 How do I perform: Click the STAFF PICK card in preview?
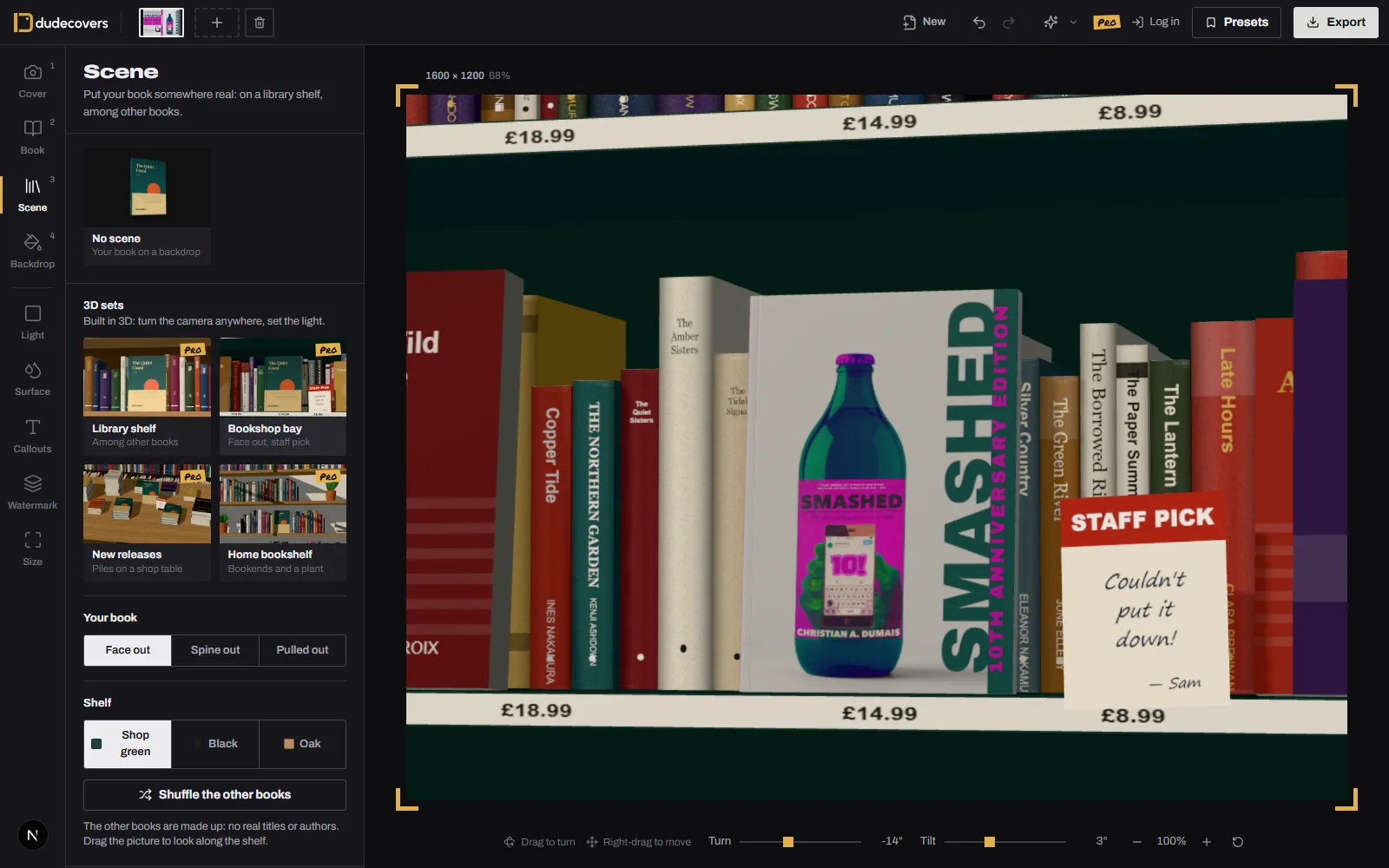tap(1144, 599)
